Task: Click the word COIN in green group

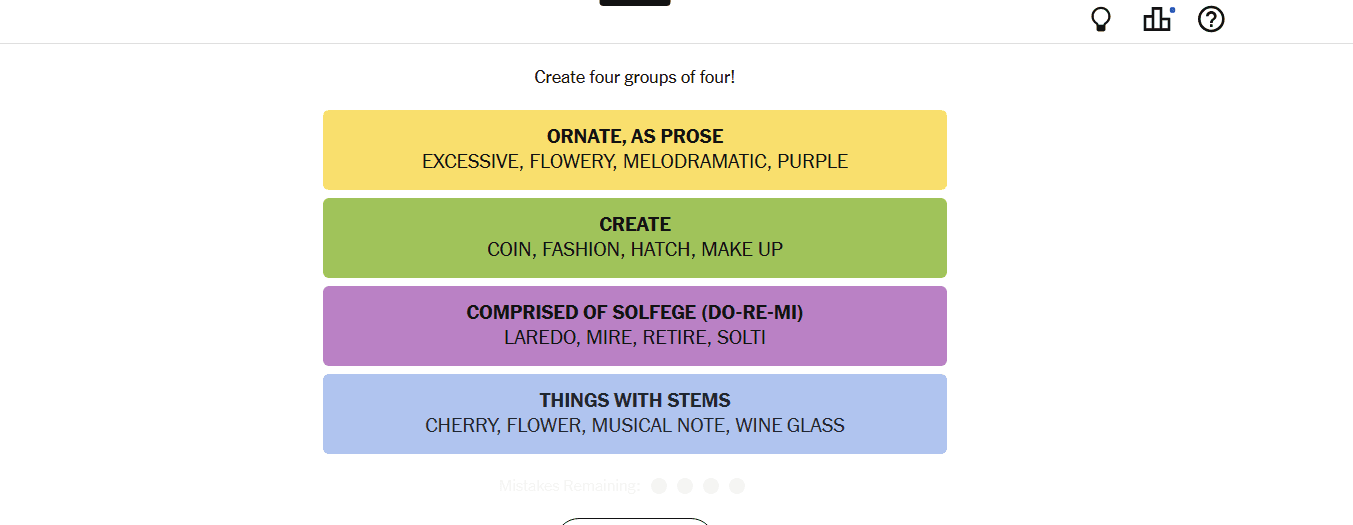Action: pyautogui.click(x=509, y=249)
